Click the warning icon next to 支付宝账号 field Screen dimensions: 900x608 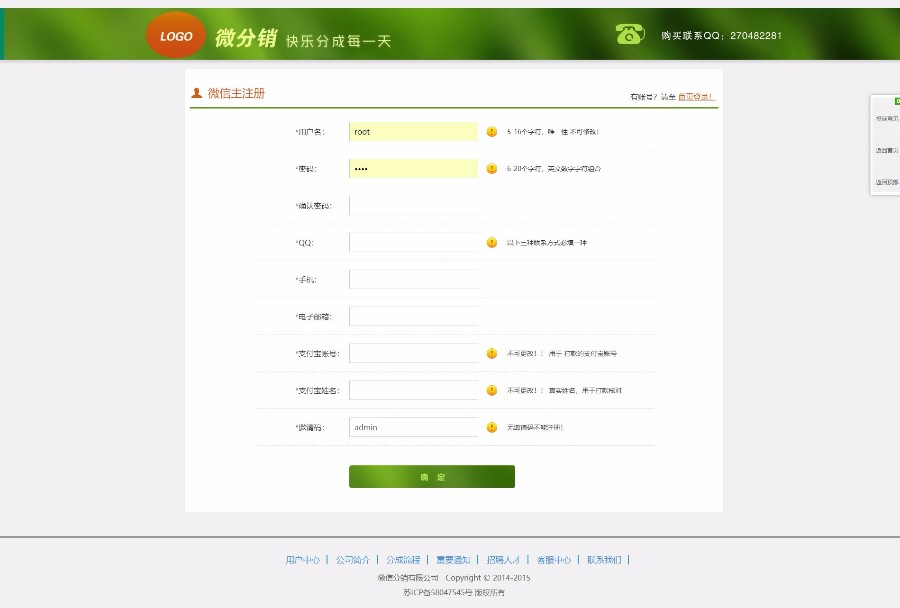click(490, 352)
